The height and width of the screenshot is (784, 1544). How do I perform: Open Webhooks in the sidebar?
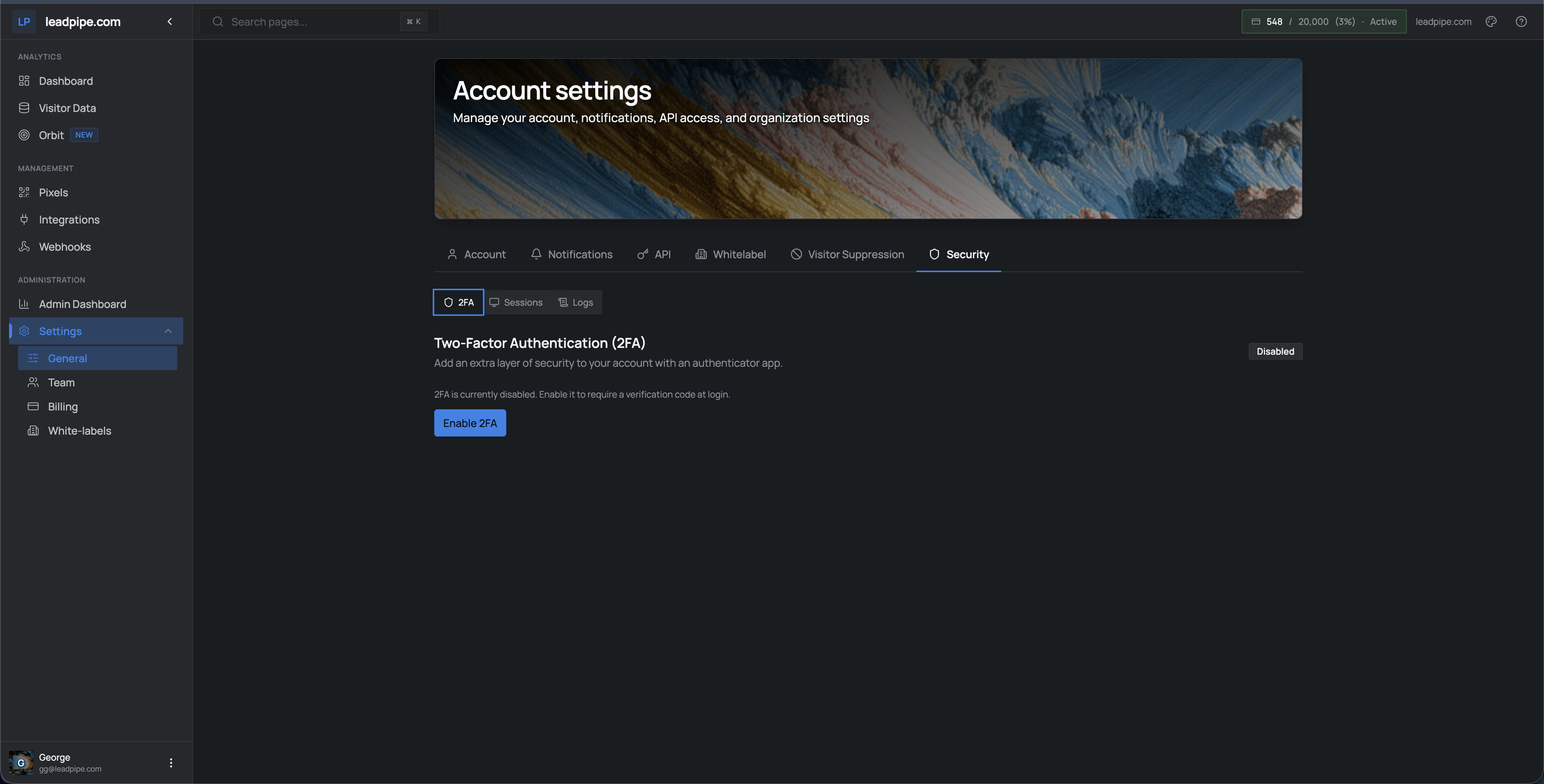[65, 247]
